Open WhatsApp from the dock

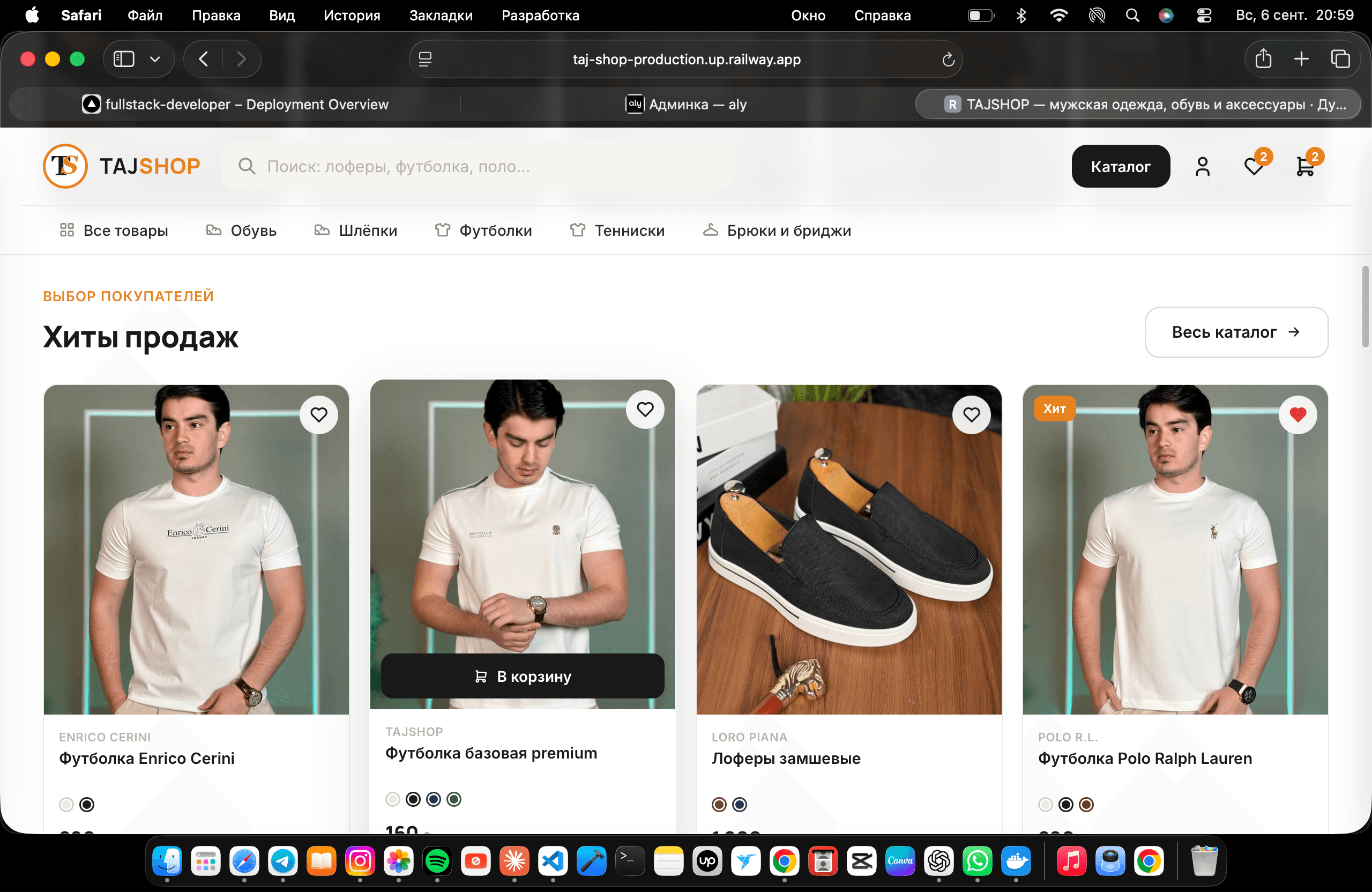(x=977, y=861)
